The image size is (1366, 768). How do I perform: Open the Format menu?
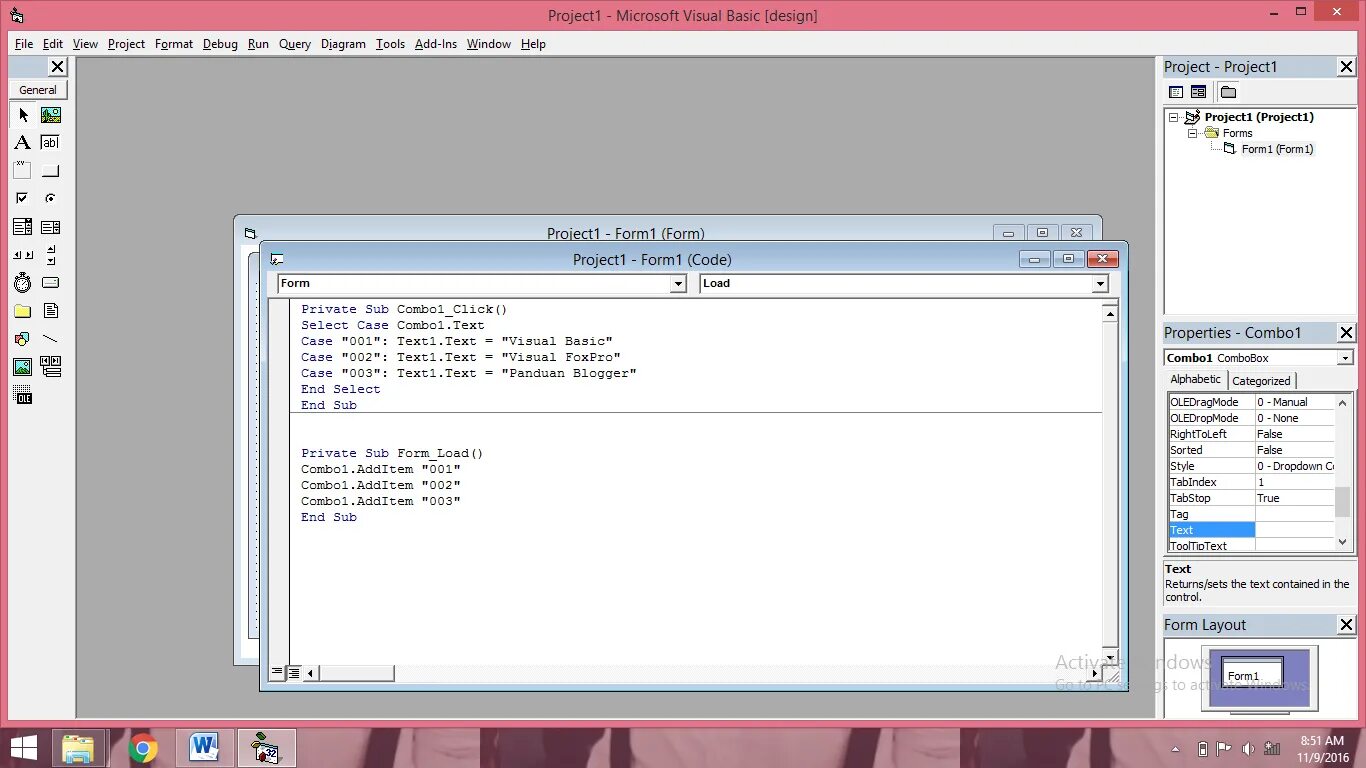point(174,44)
